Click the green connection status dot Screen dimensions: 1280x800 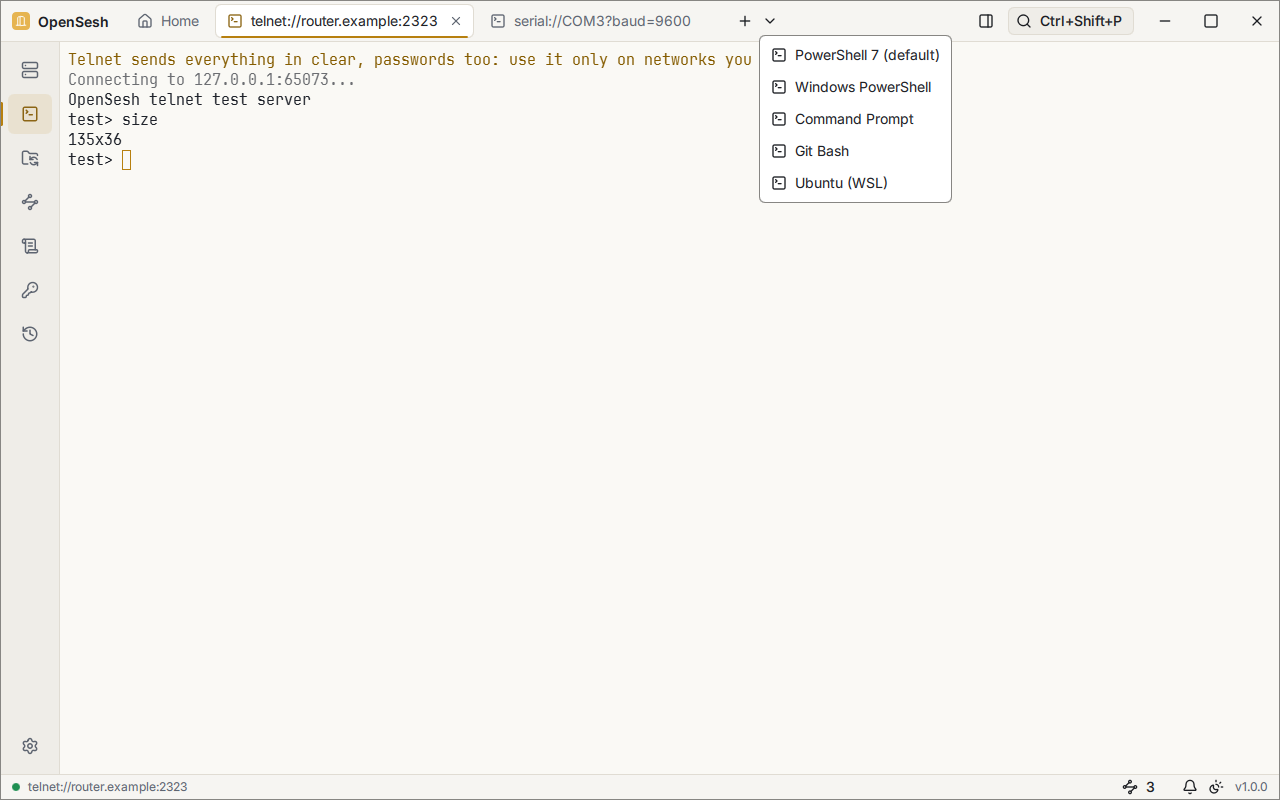pos(16,787)
